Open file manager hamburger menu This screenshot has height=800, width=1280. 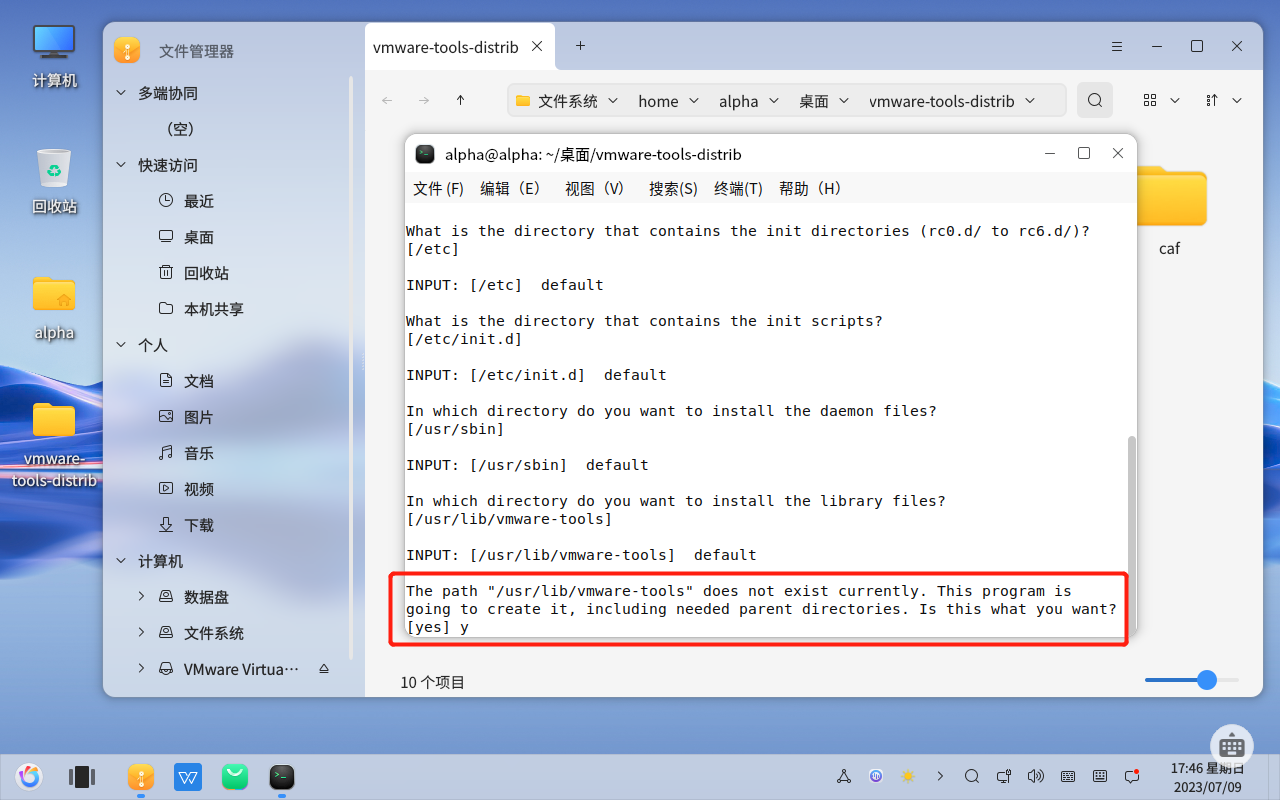pyautogui.click(x=1119, y=46)
